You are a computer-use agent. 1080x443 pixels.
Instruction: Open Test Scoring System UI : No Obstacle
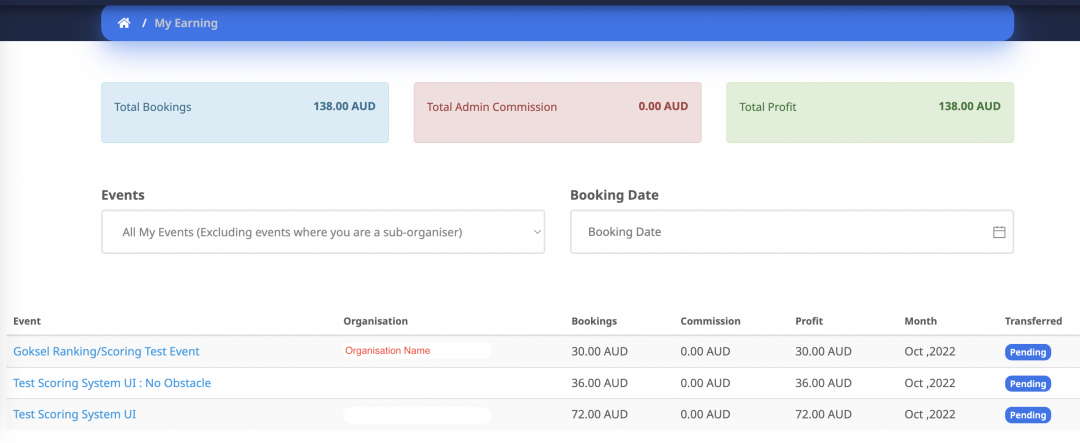tap(112, 383)
